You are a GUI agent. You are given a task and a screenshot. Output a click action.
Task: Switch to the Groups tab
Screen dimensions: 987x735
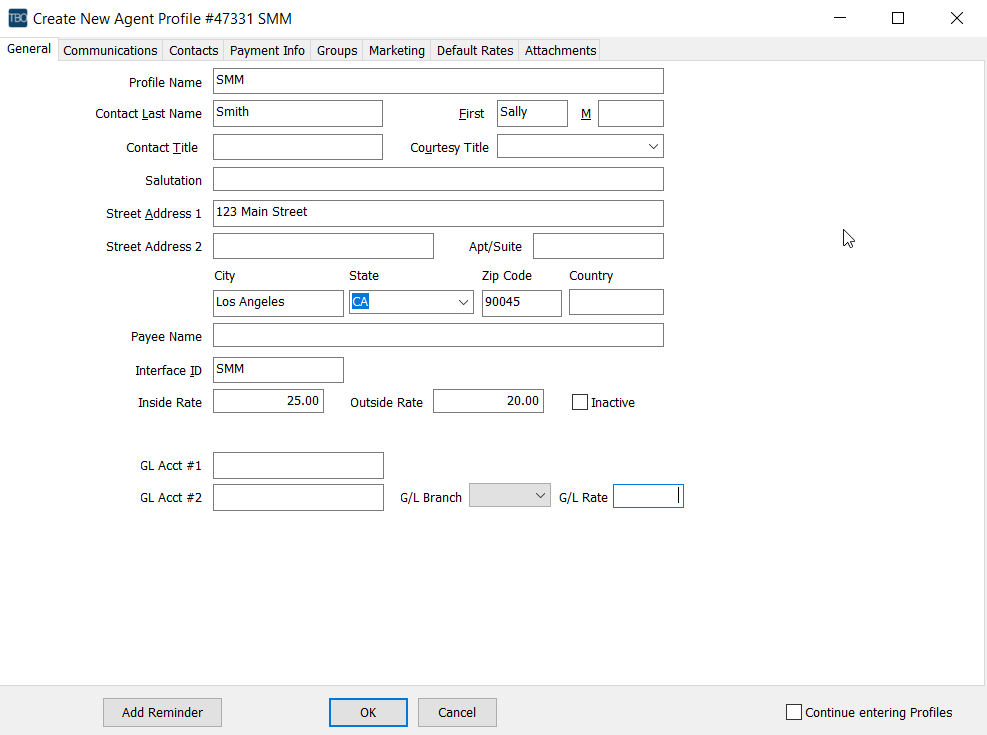point(337,50)
